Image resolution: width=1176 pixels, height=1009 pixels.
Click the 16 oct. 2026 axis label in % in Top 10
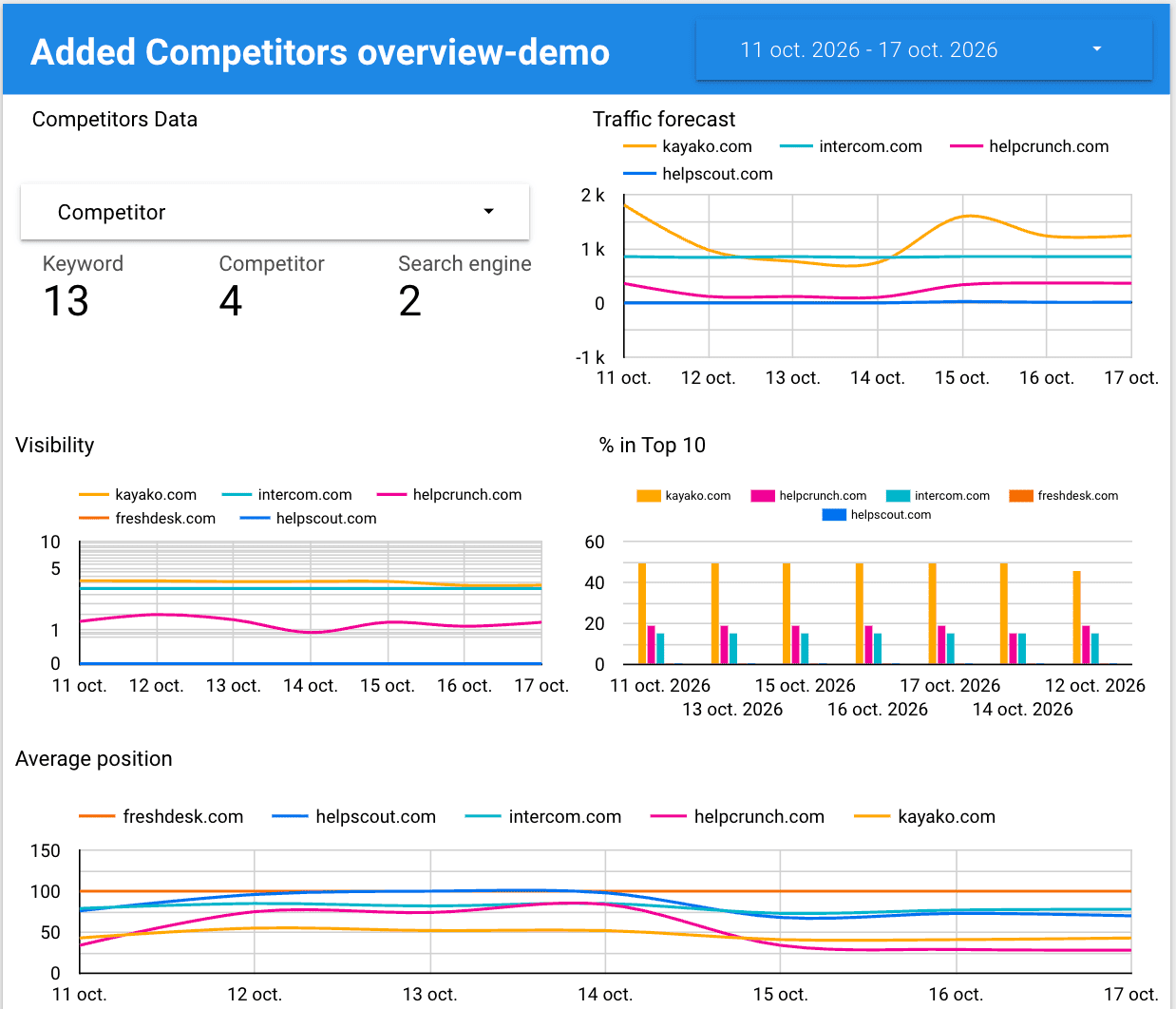tap(878, 710)
